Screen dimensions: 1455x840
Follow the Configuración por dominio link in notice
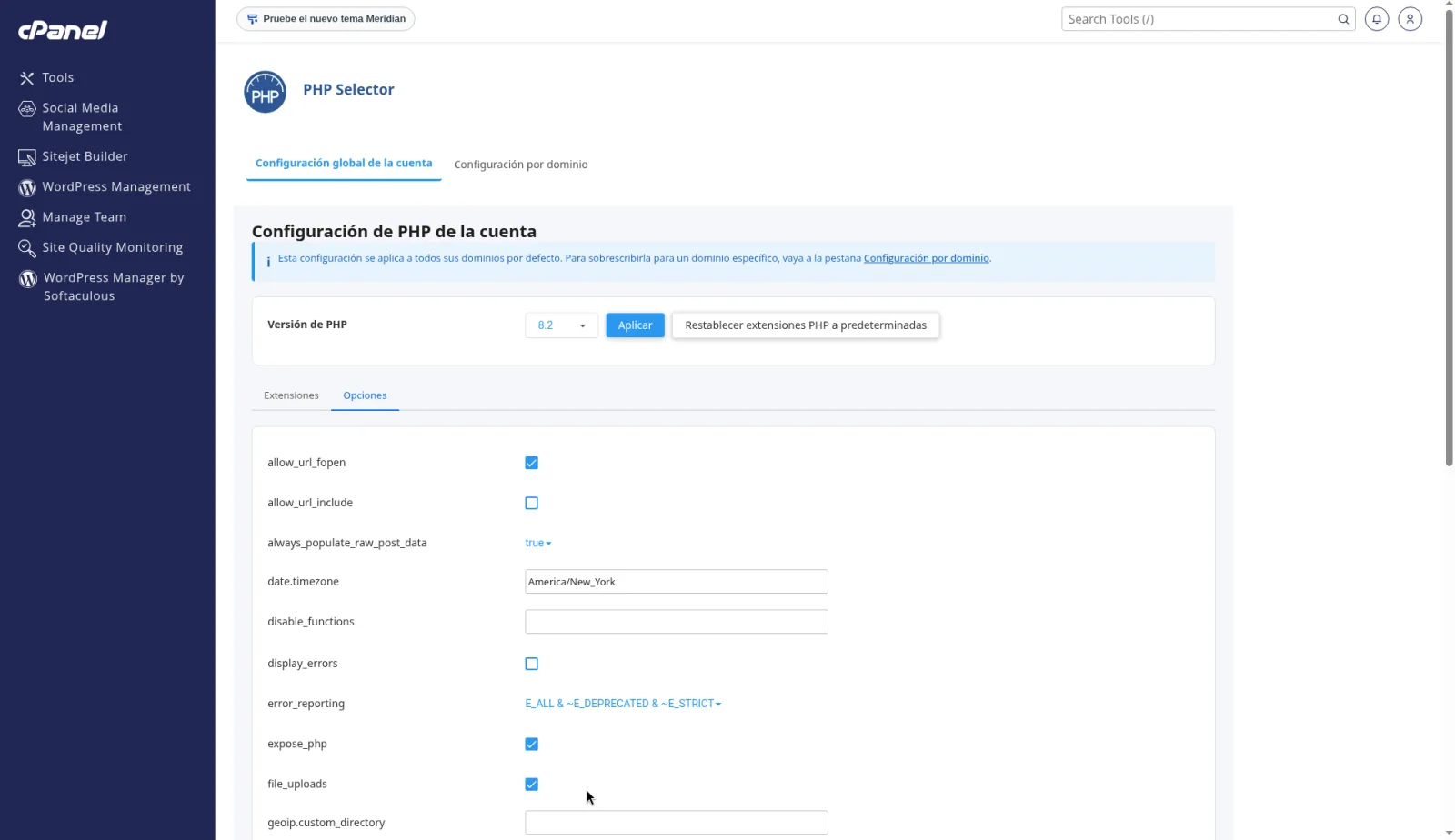coord(926,258)
